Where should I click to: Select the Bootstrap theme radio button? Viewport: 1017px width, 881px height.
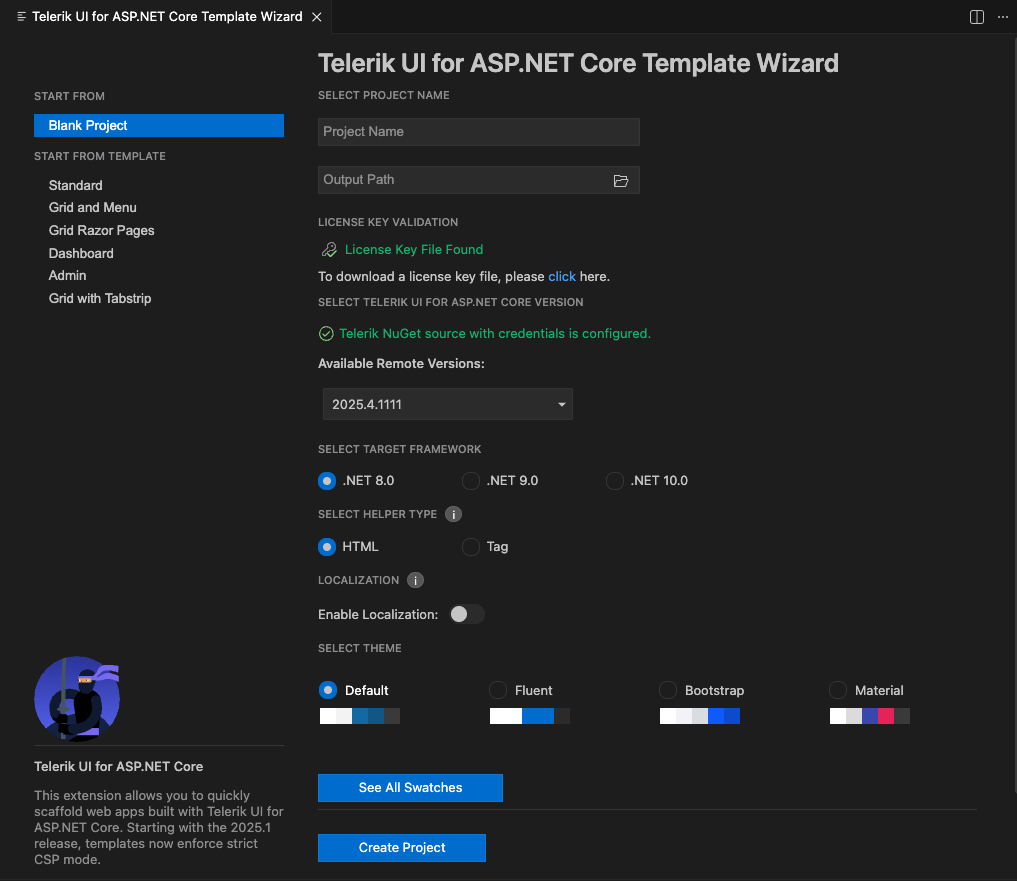pyautogui.click(x=668, y=690)
